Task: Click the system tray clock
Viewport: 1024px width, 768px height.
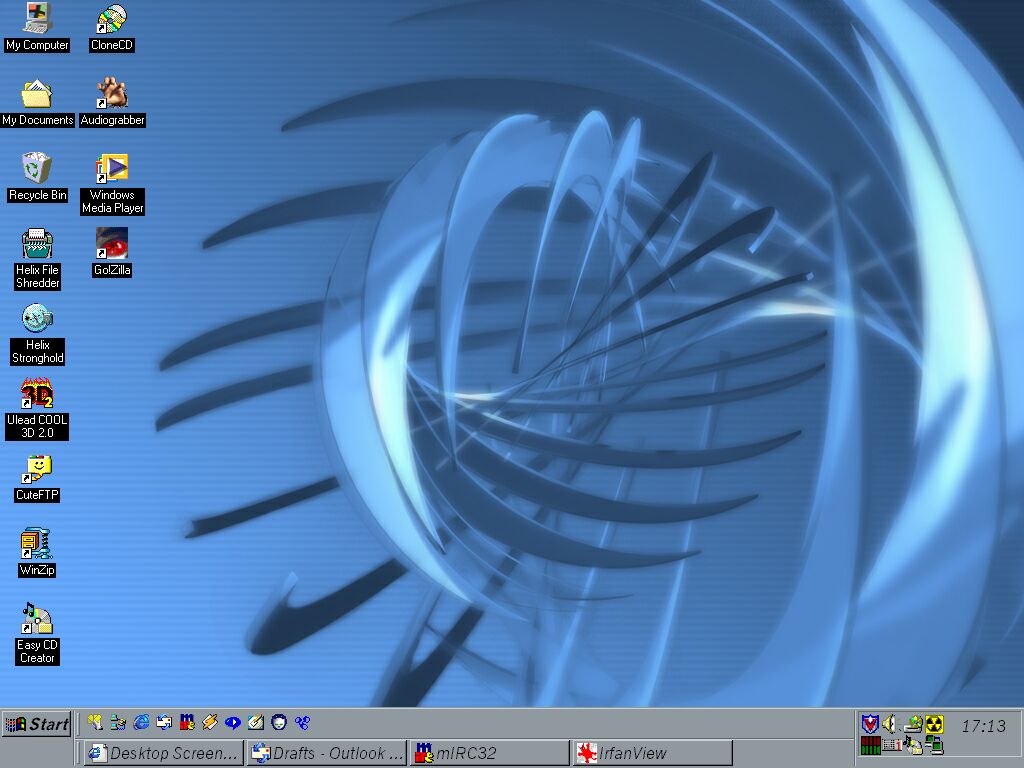Action: (983, 725)
